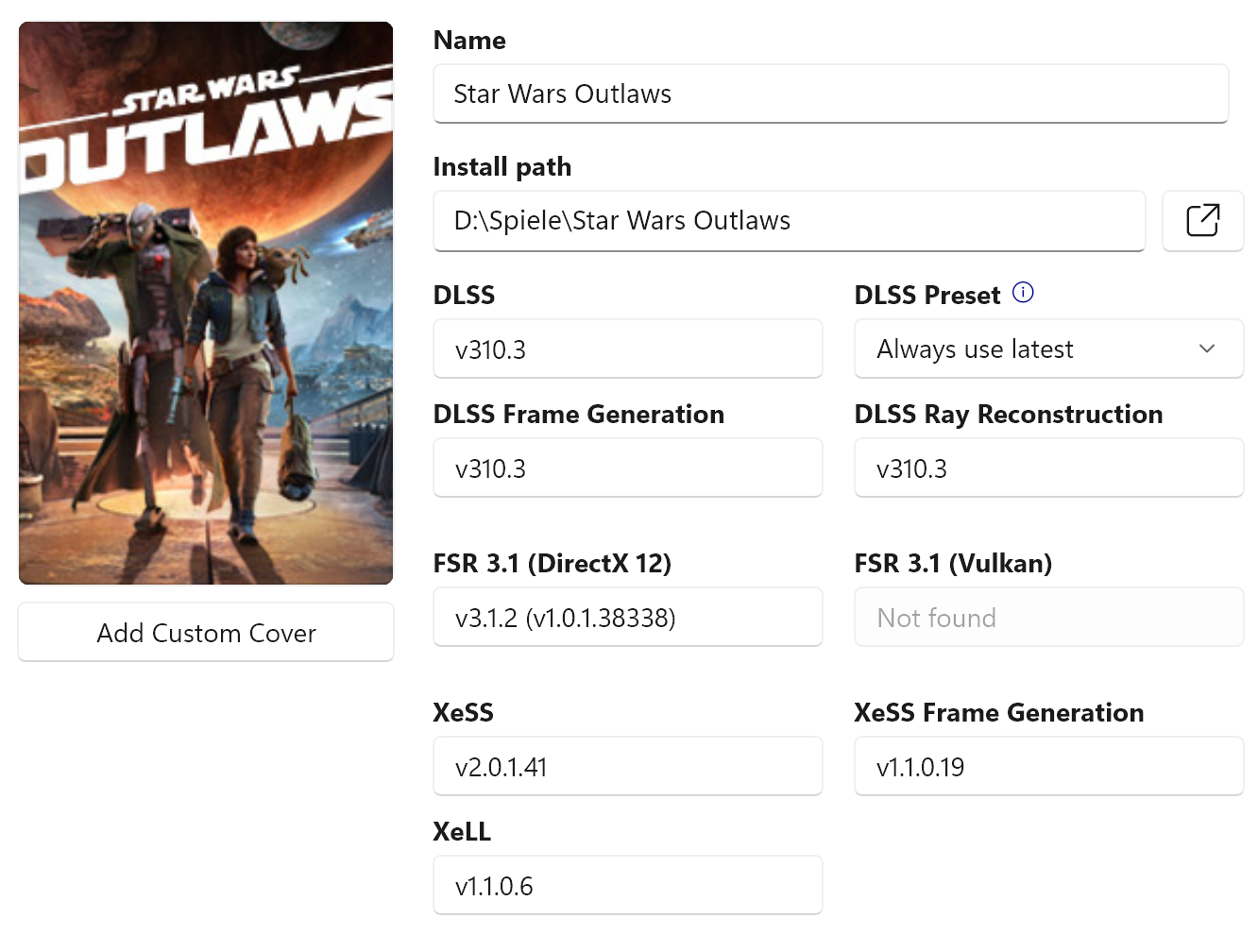This screenshot has height=952, width=1258.
Task: Click the XeLL label text
Action: tap(462, 832)
